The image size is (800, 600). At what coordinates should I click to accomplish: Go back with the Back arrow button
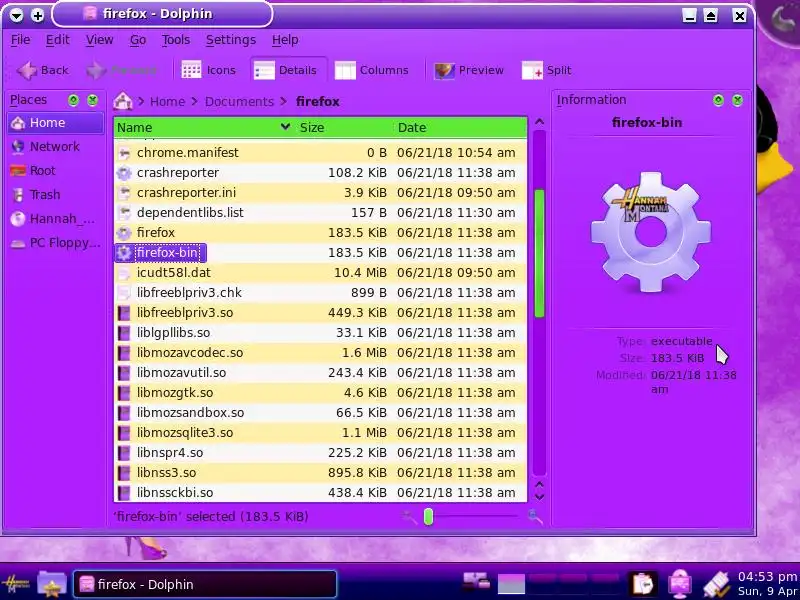click(43, 70)
